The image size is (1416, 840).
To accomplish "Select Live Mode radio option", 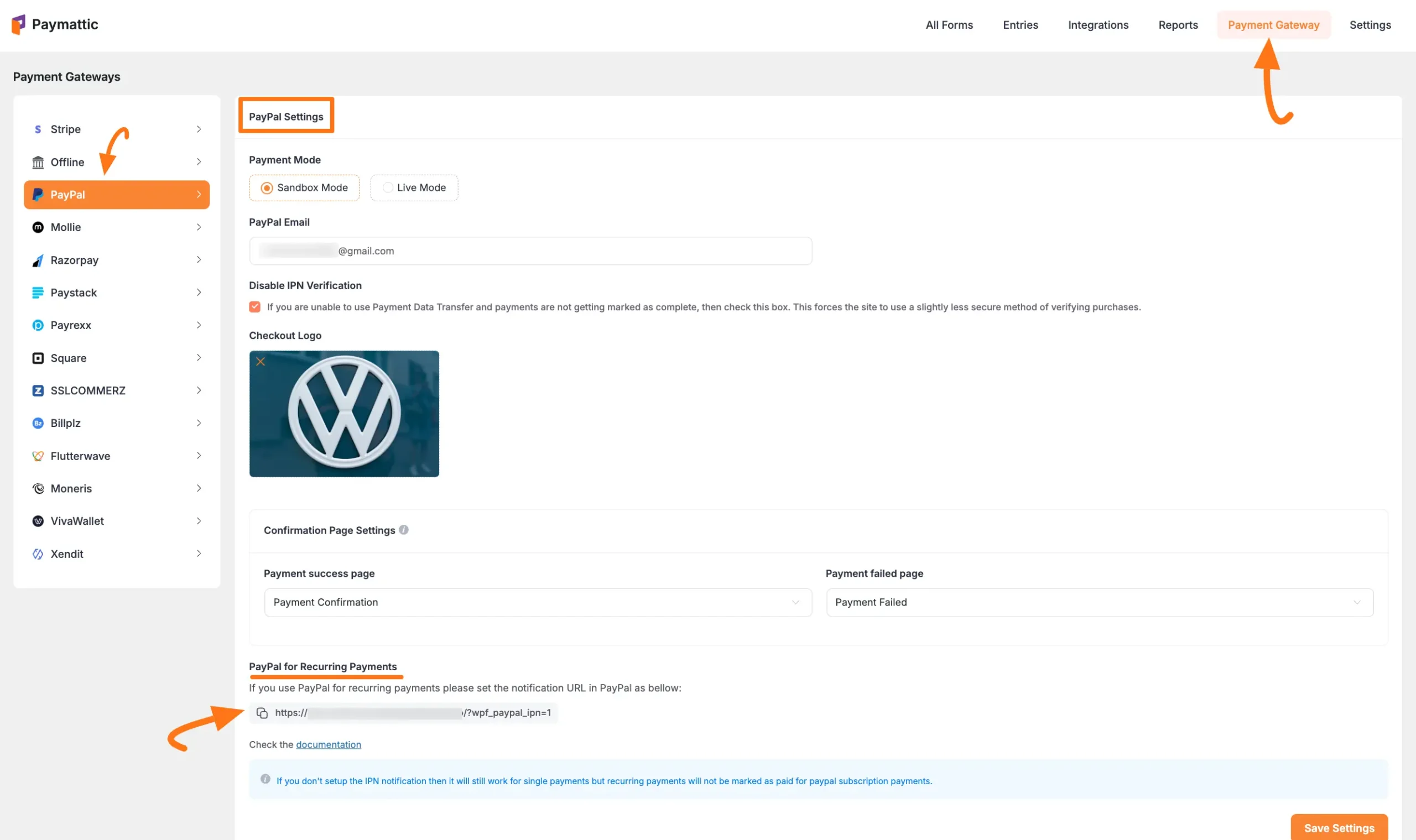I will 388,188.
